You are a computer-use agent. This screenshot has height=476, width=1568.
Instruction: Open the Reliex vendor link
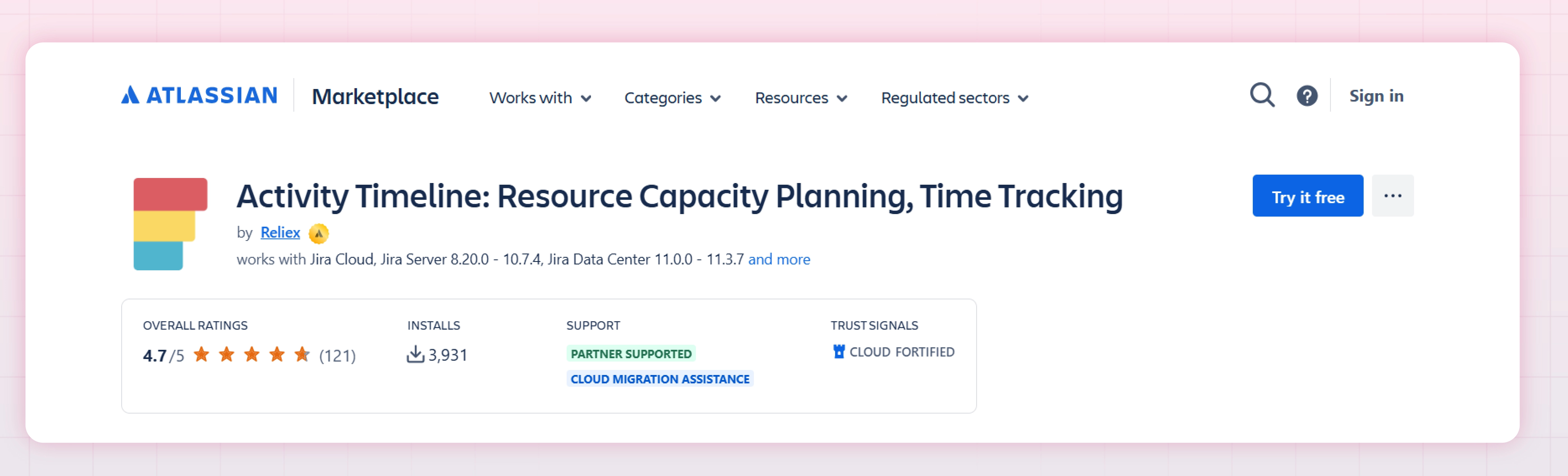coord(280,233)
